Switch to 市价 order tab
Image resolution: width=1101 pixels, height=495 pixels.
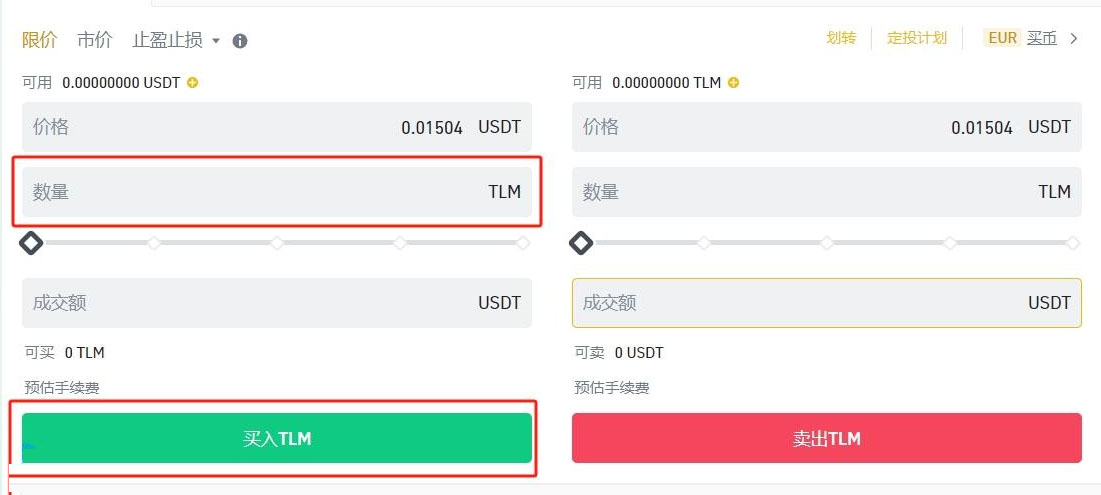[95, 40]
